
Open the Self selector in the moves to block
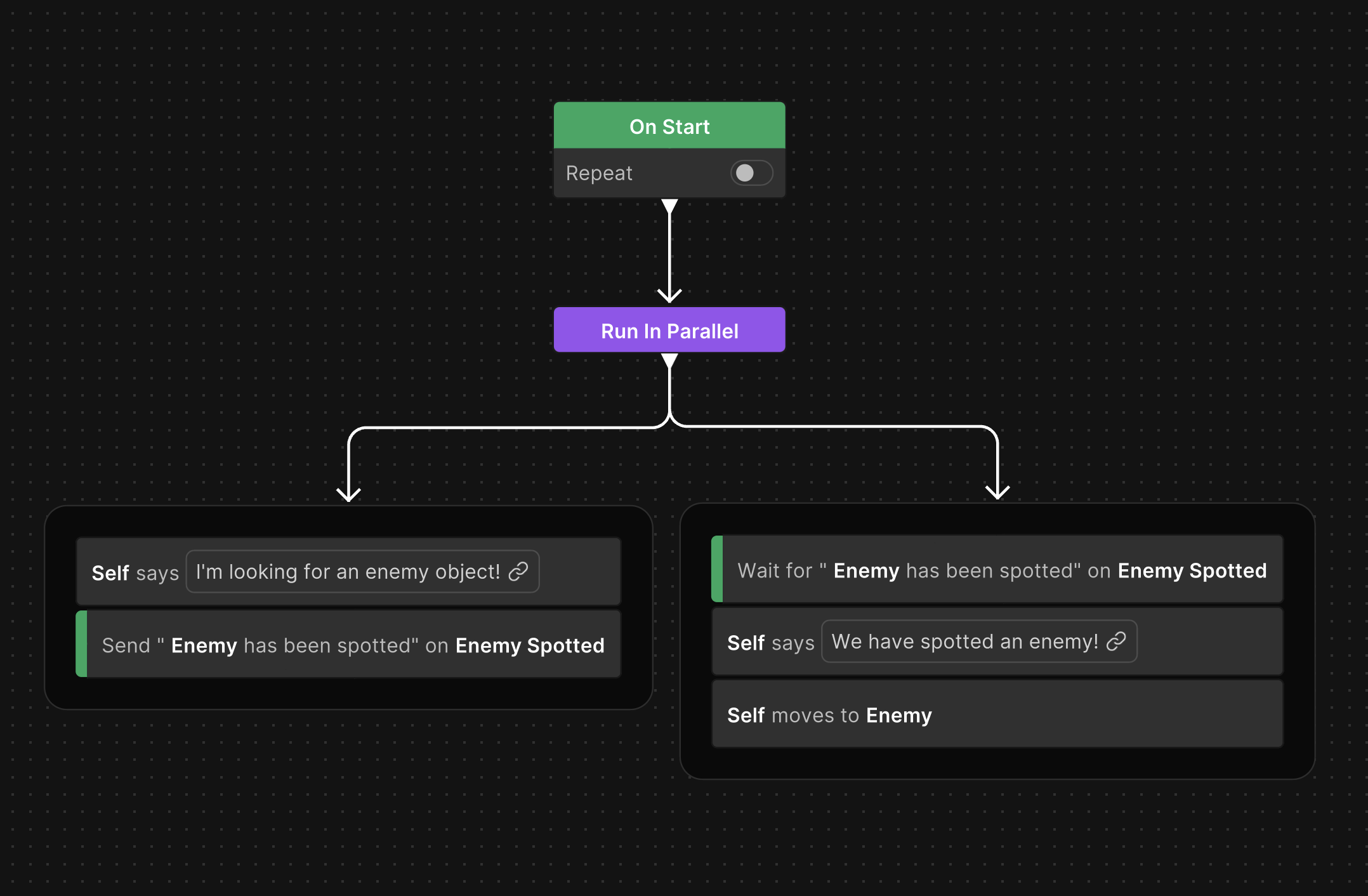(746, 715)
